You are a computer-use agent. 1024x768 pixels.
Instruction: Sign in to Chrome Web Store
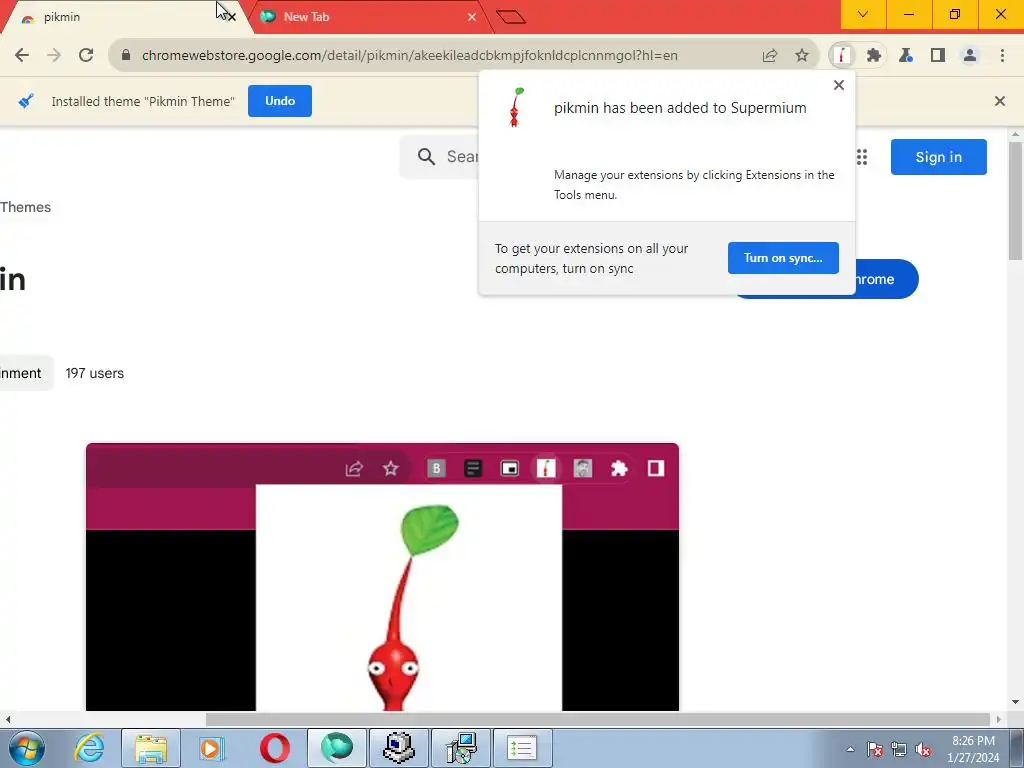(x=938, y=157)
